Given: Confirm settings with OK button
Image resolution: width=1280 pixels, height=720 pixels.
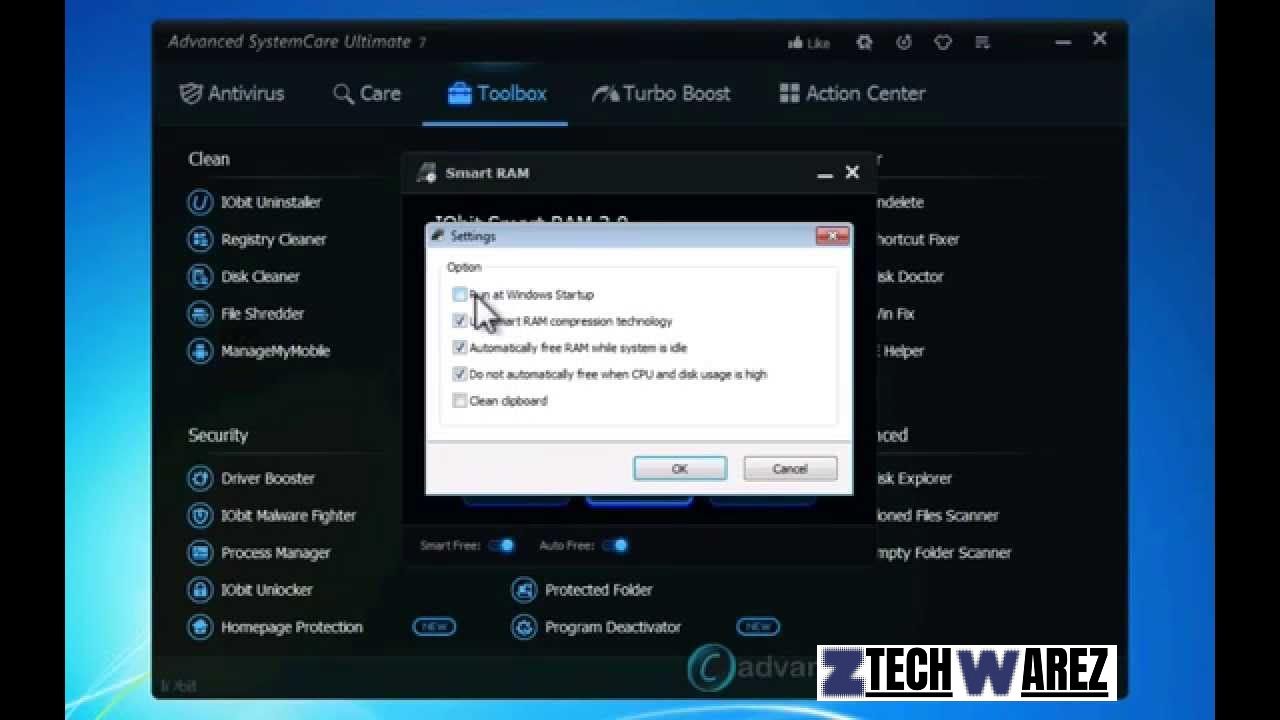Looking at the screenshot, I should (680, 468).
